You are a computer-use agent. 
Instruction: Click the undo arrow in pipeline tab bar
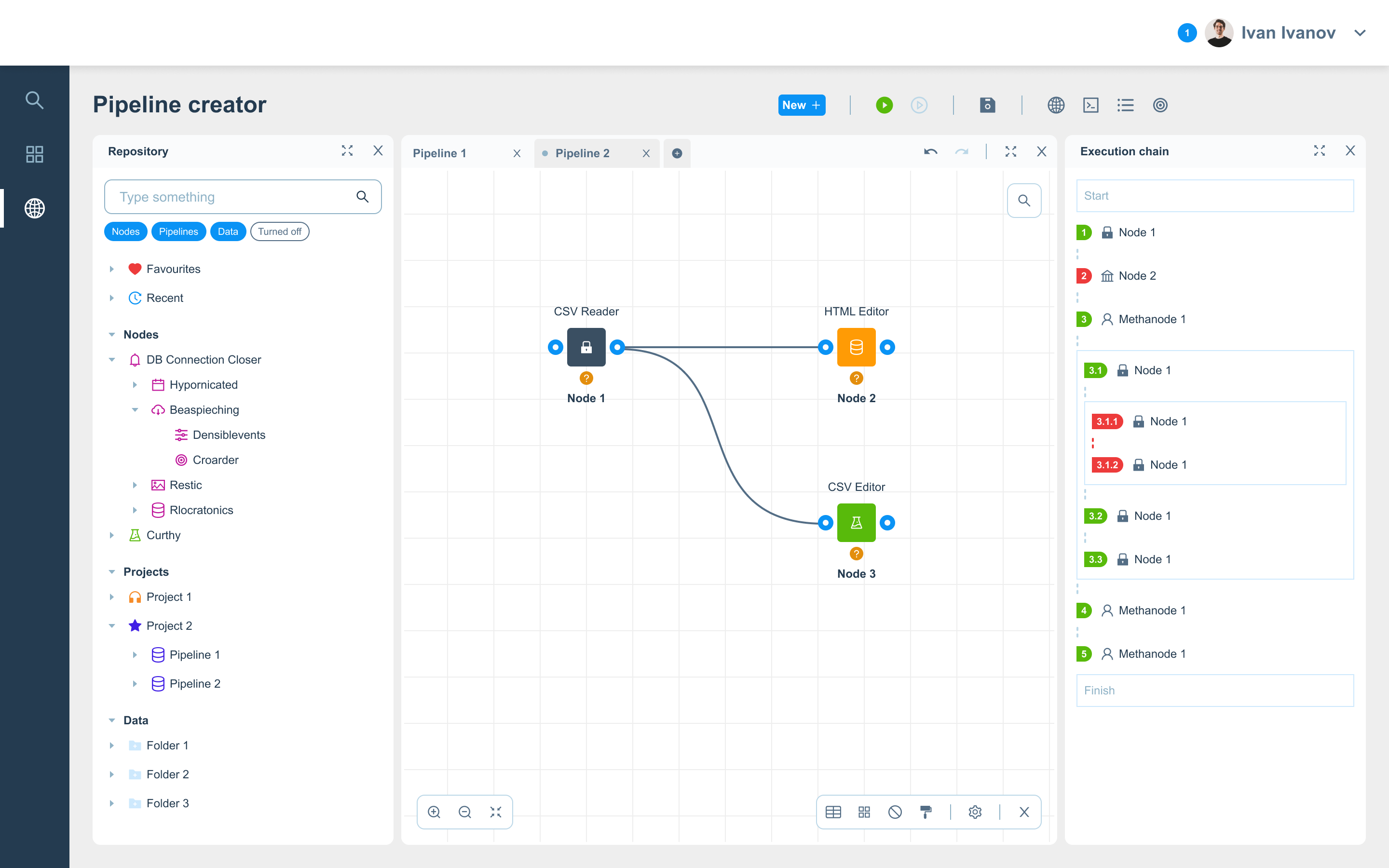click(930, 151)
